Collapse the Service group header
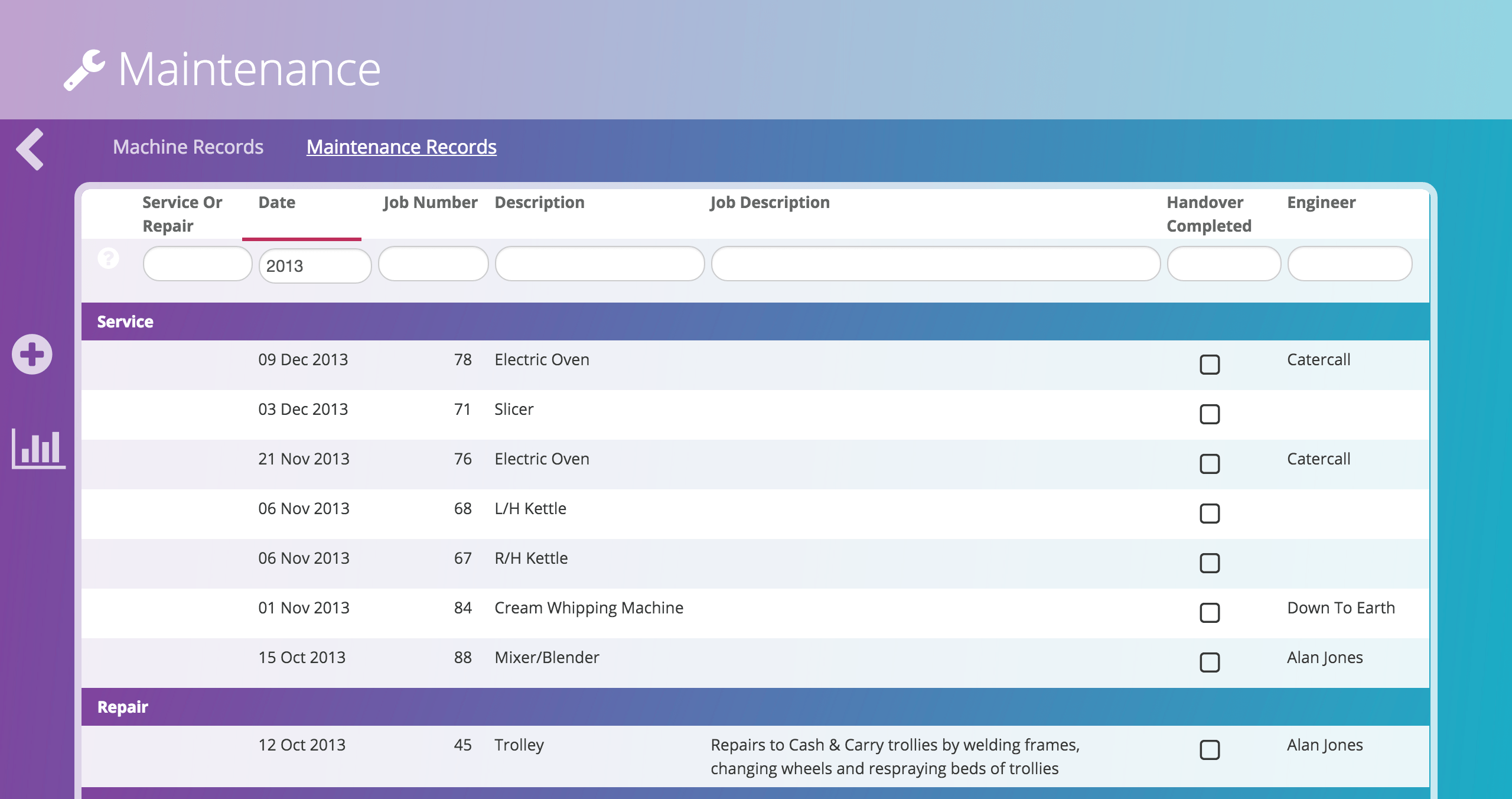Viewport: 1512px width, 799px height. [125, 321]
